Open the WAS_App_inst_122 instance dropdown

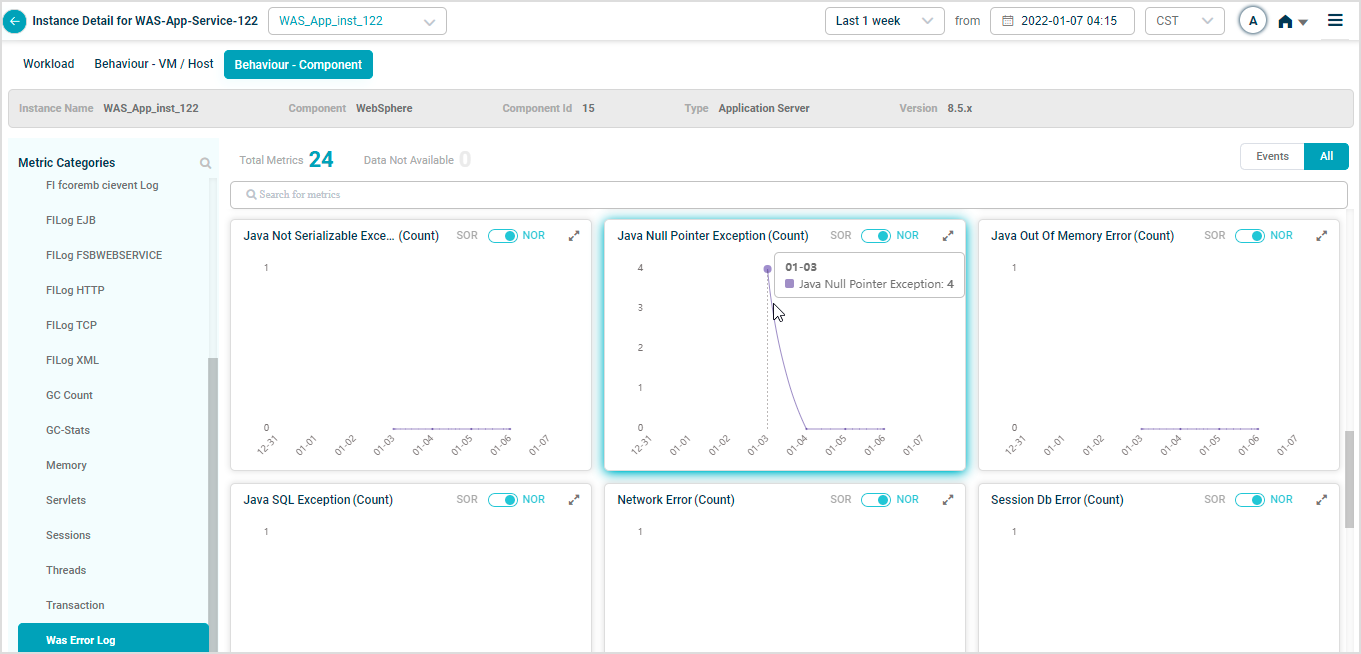pos(357,21)
